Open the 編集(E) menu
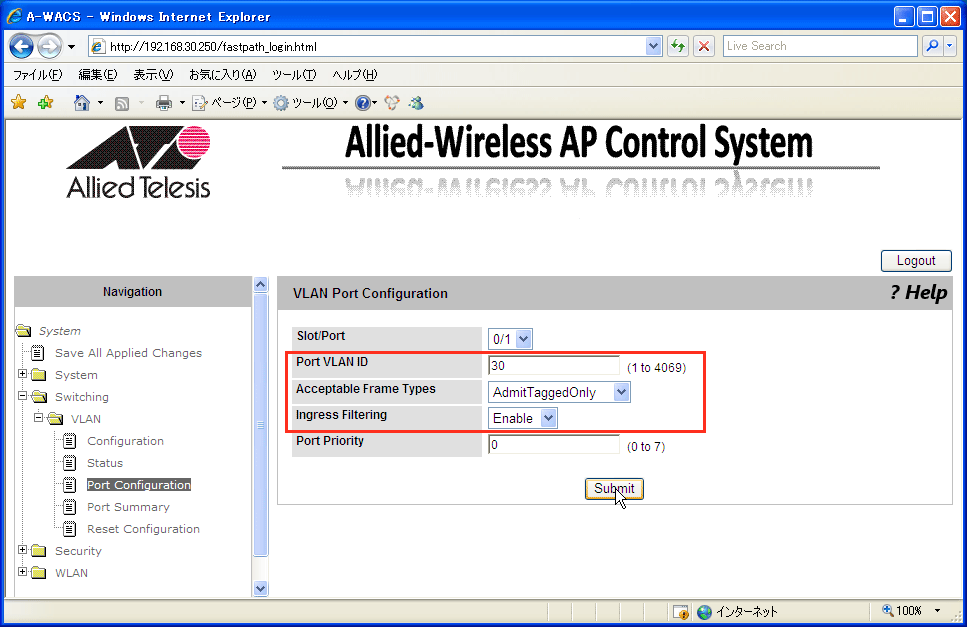Viewport: 967px width, 627px height. coord(97,75)
